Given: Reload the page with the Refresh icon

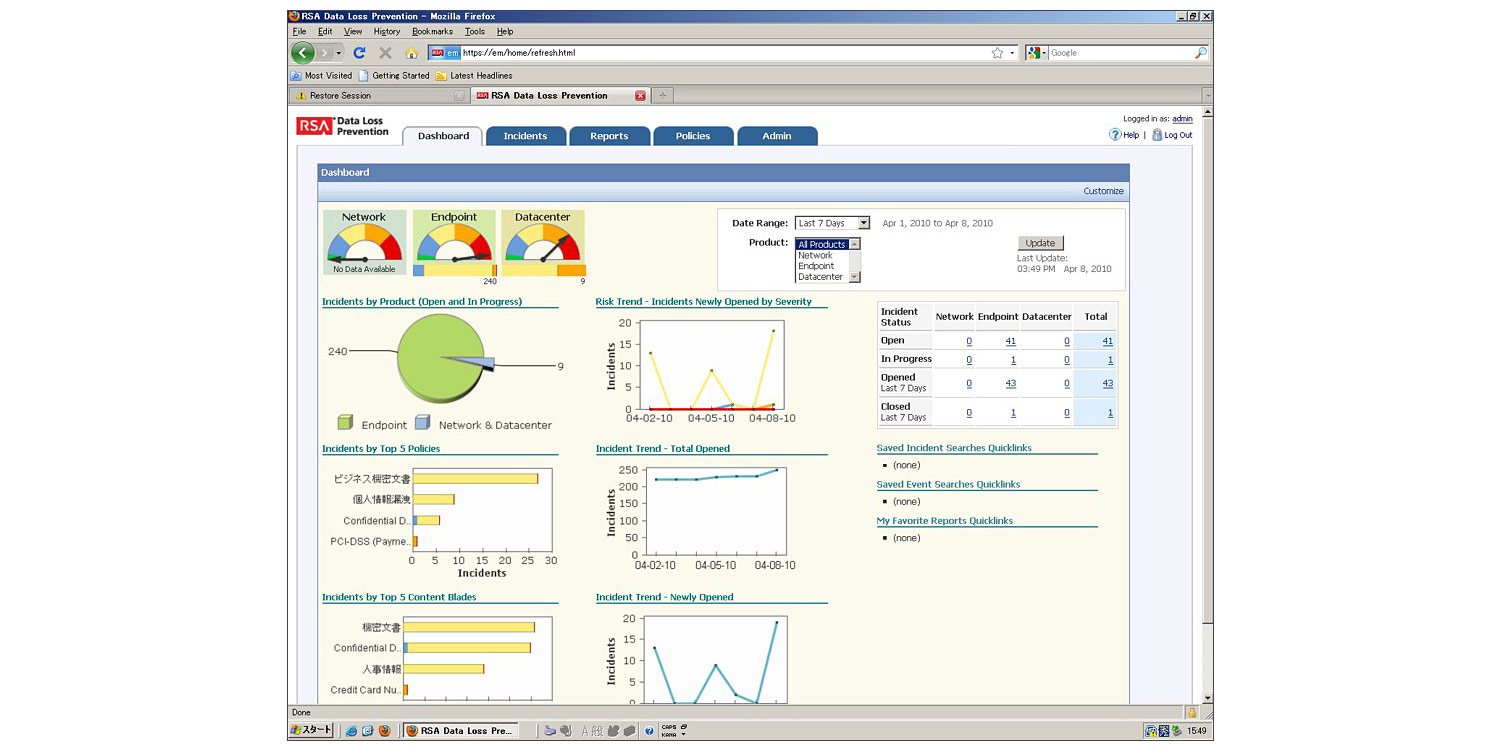Looking at the screenshot, I should coord(359,53).
